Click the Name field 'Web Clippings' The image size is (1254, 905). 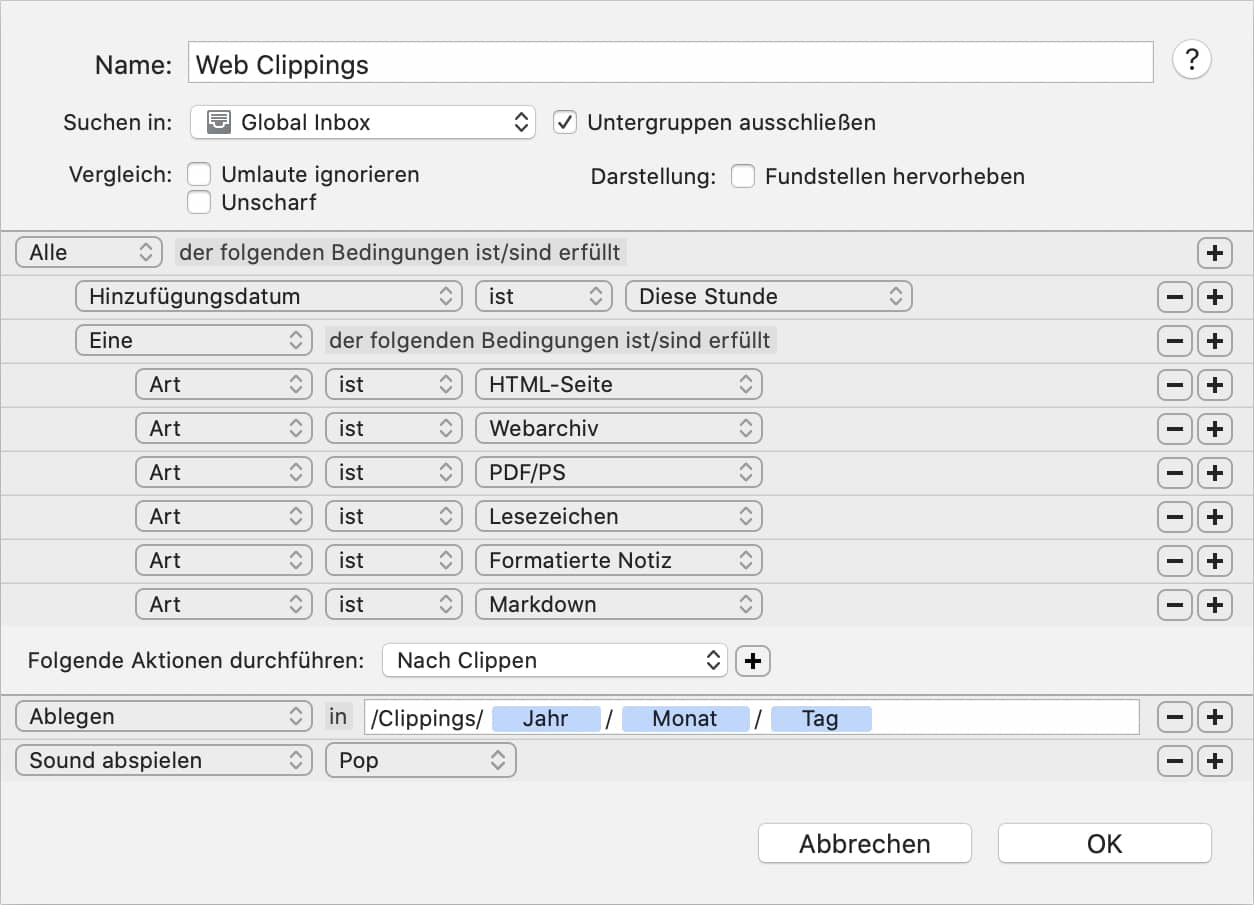coord(671,63)
